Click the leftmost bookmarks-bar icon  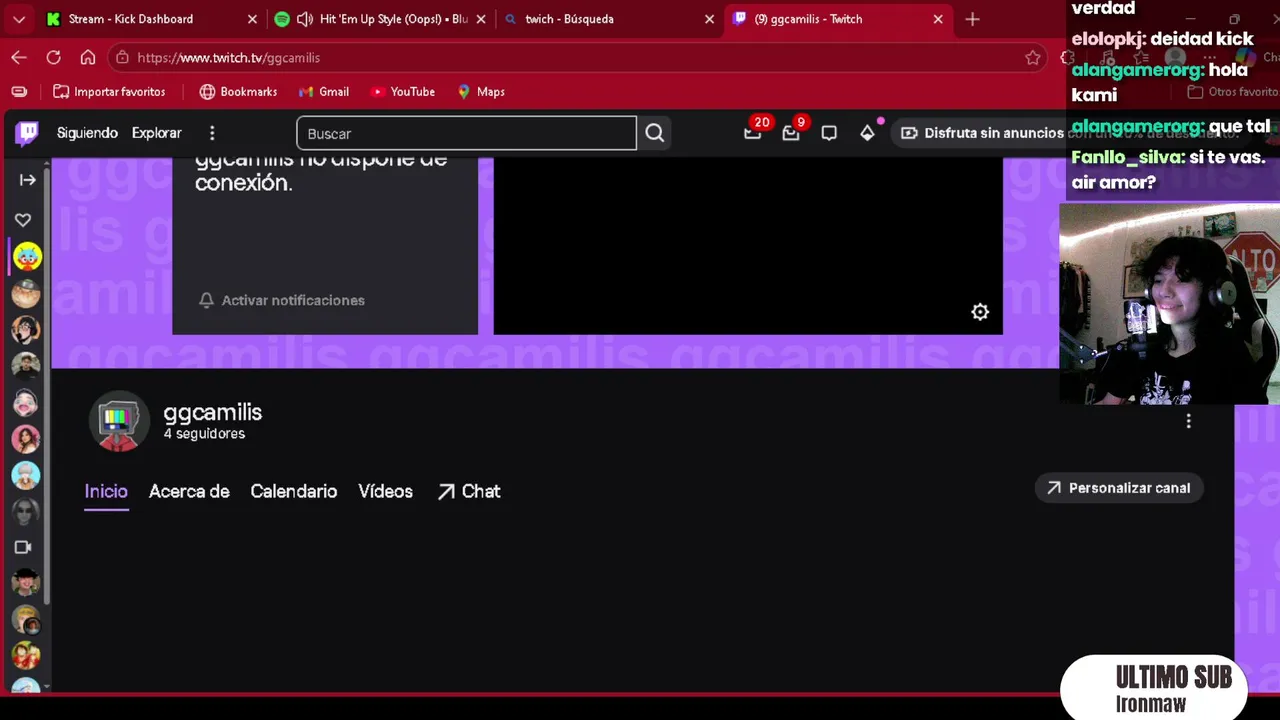(19, 92)
